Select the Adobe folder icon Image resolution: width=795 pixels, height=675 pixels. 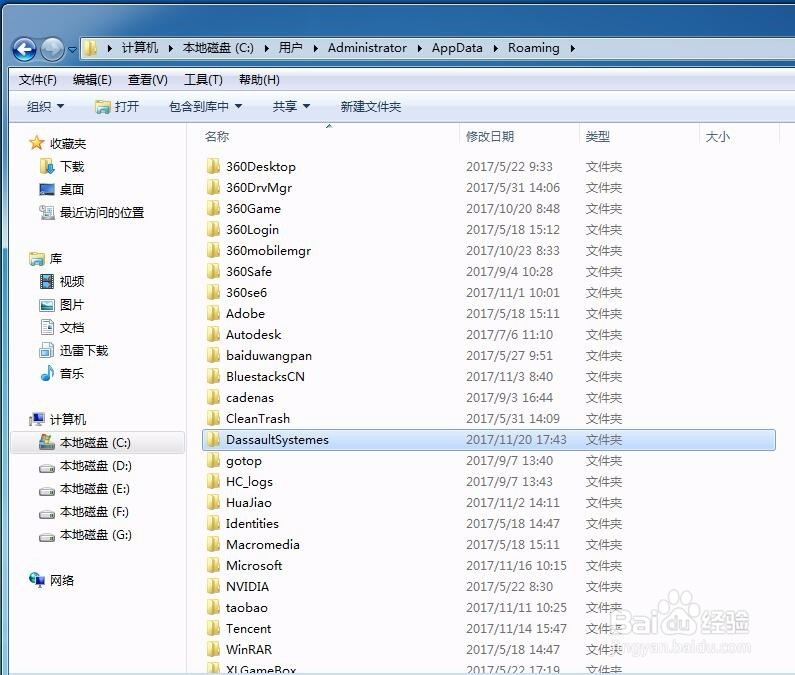click(213, 313)
